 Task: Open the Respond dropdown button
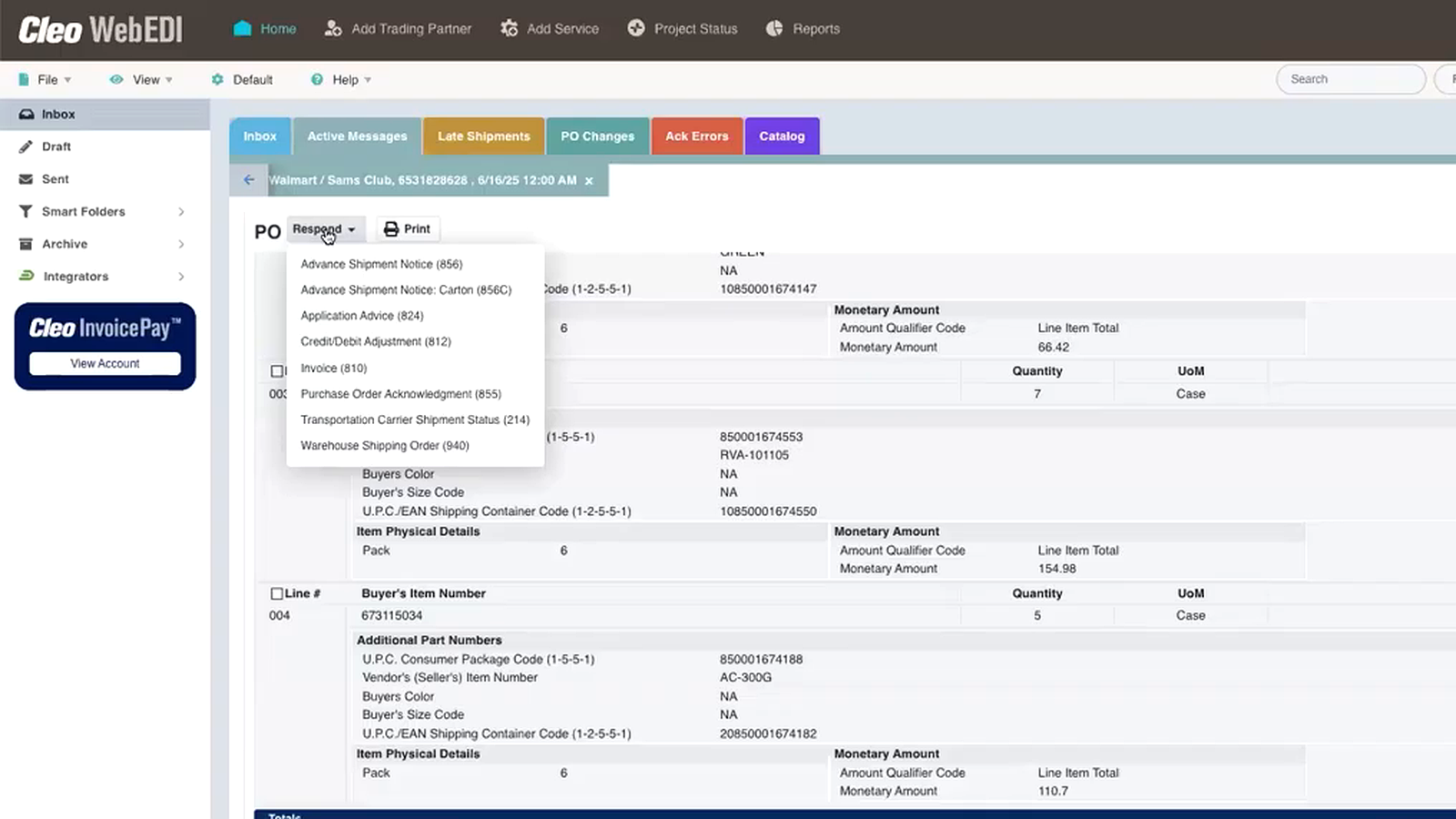coord(325,229)
